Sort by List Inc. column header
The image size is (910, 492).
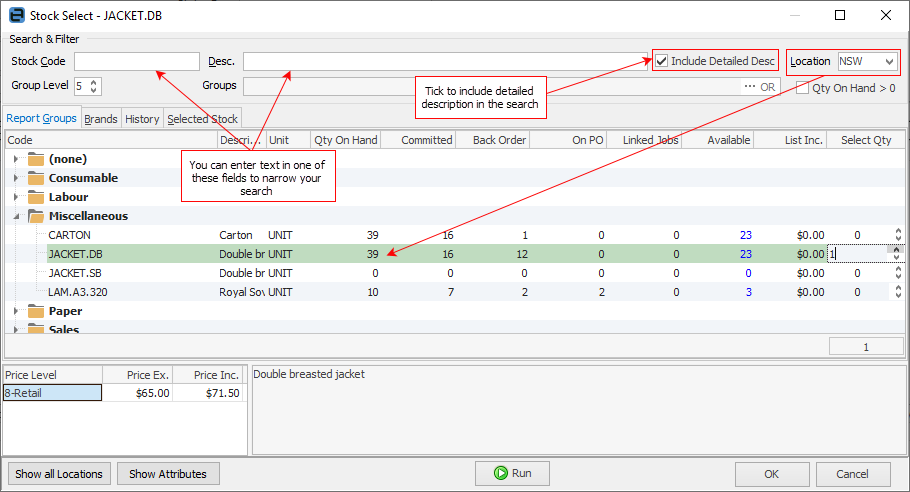(790, 140)
